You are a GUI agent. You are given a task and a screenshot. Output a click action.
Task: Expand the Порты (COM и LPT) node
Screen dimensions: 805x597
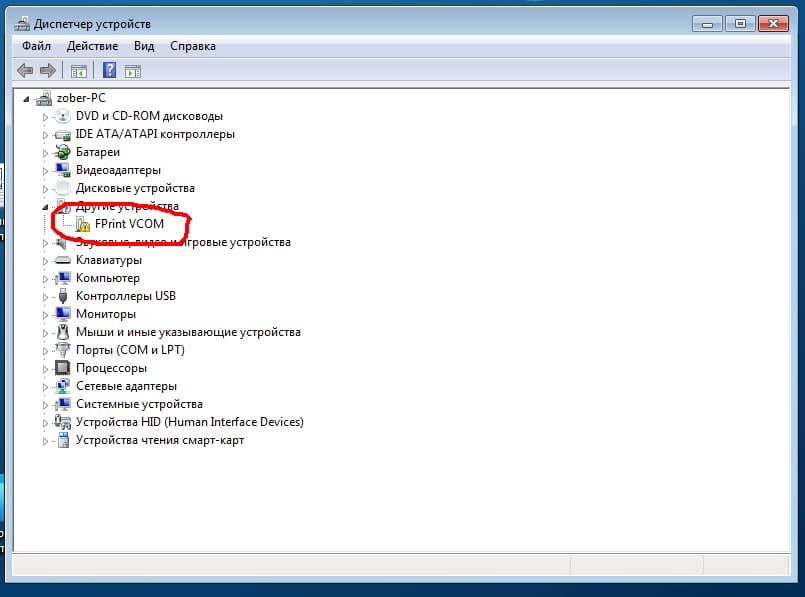[x=45, y=351]
